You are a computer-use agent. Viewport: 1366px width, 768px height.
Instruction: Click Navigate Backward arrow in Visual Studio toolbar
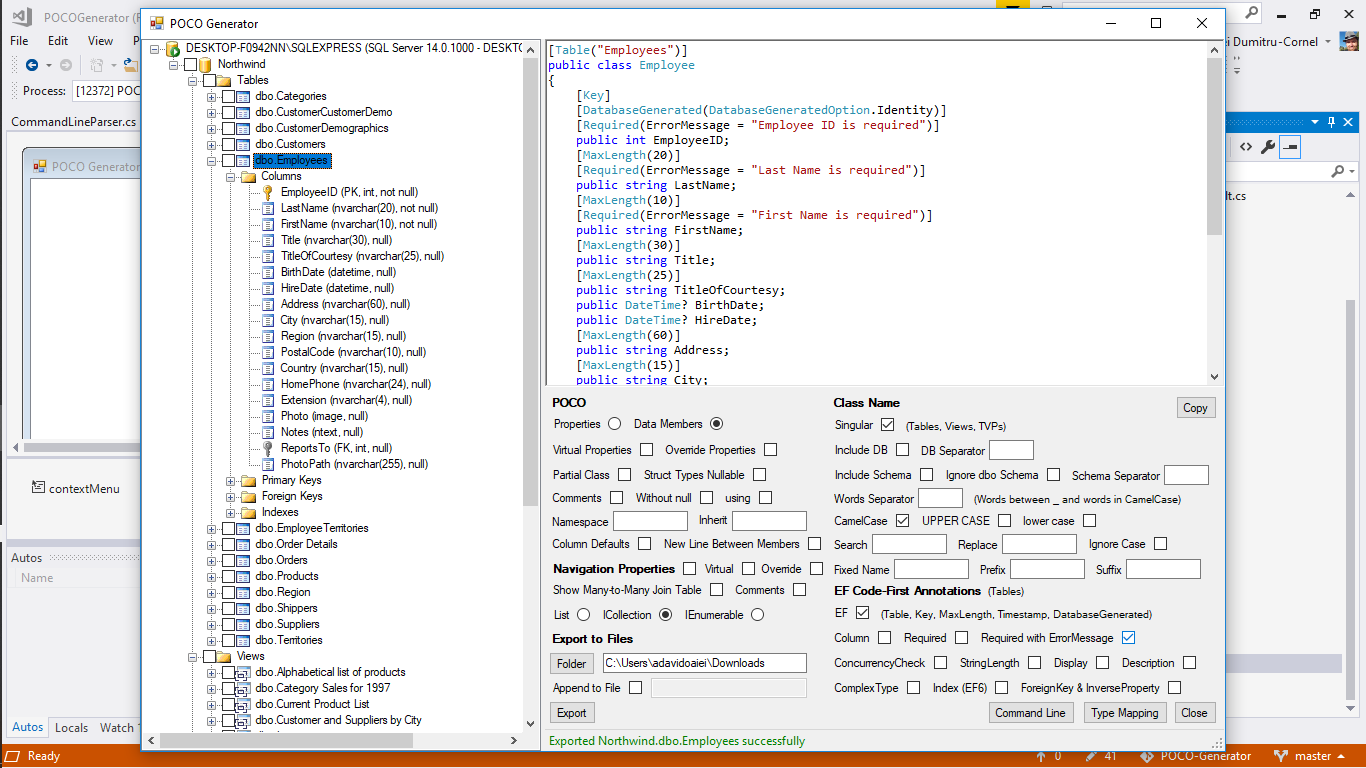[x=32, y=65]
